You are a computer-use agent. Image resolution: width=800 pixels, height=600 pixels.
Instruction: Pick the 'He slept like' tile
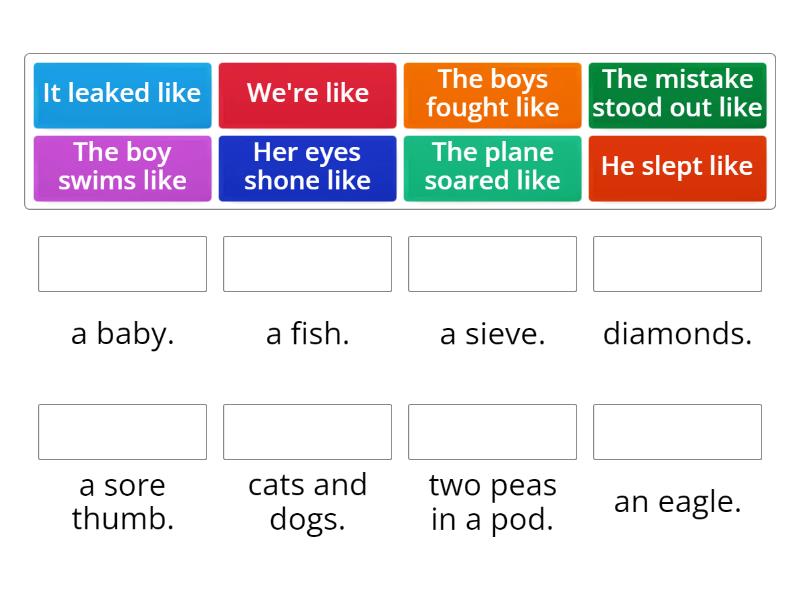677,167
